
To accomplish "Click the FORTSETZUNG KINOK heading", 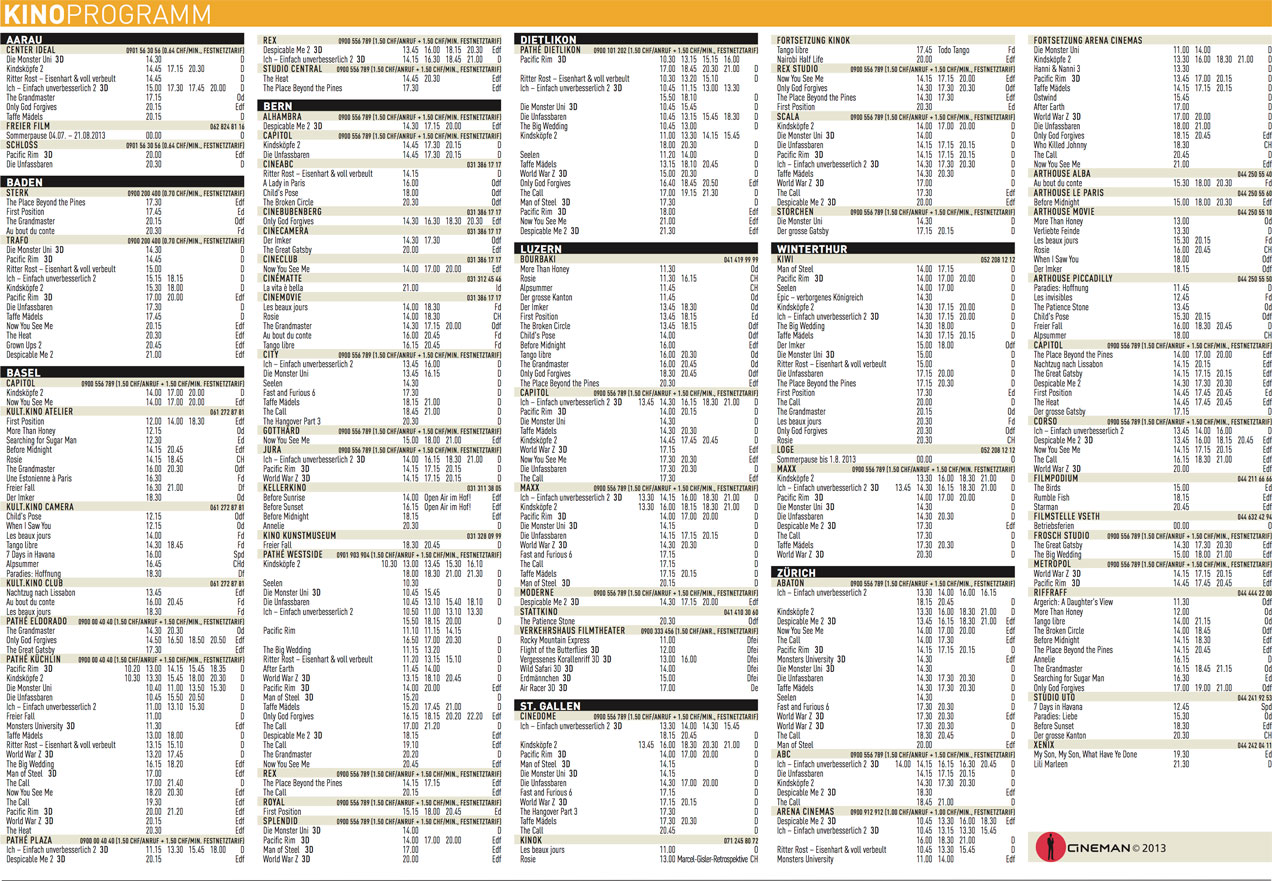I will point(813,40).
